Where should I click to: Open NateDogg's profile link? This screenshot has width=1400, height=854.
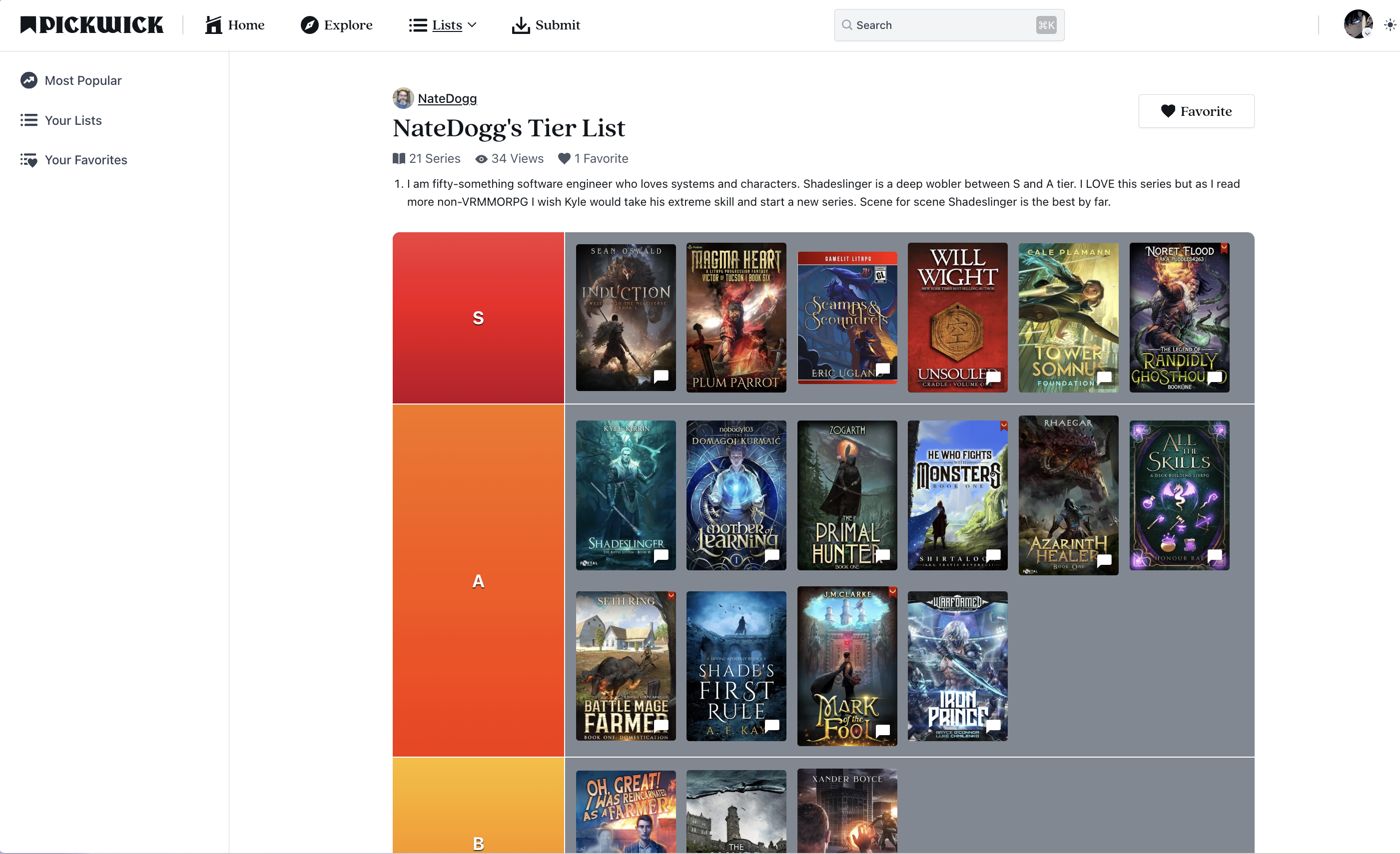click(447, 98)
